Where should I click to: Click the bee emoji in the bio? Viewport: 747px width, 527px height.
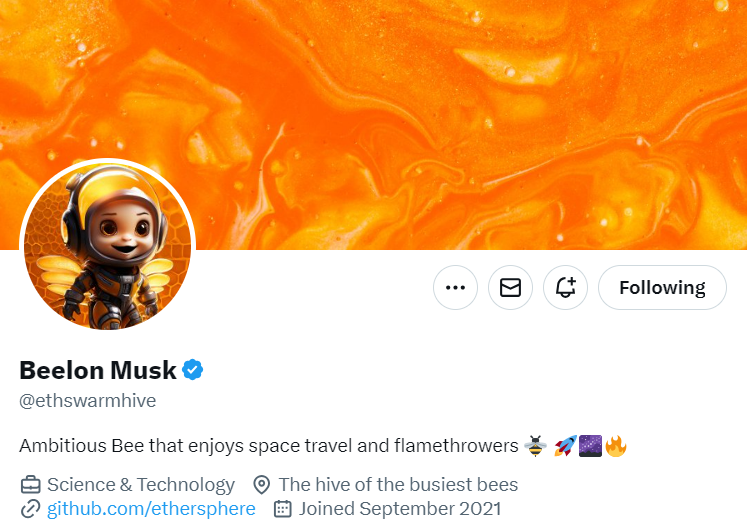tap(535, 445)
